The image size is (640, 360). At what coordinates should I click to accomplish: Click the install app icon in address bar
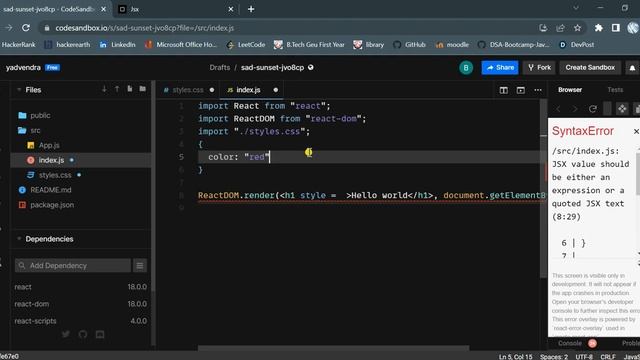543,28
